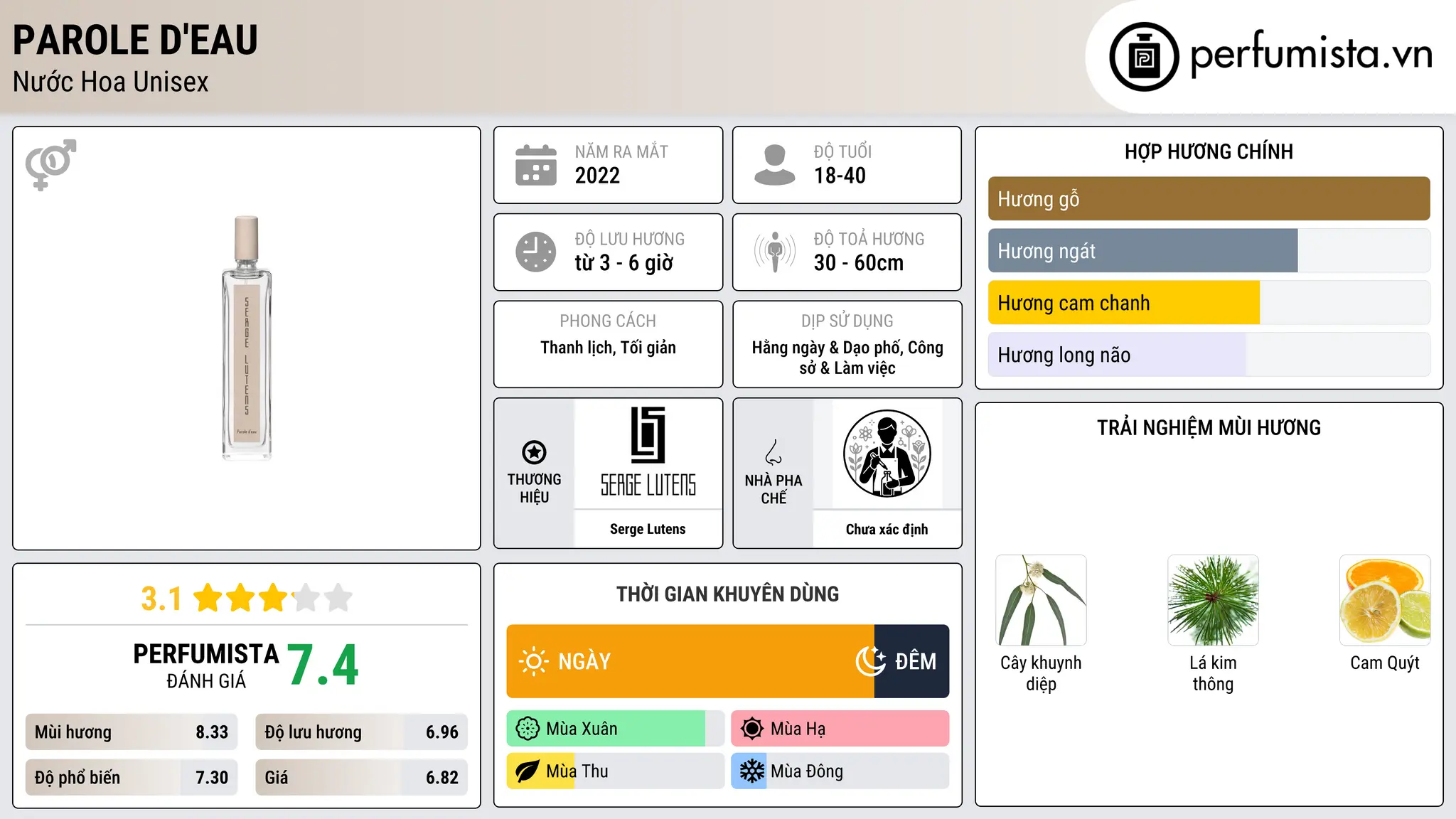The width and height of the screenshot is (1456, 819).
Task: Click the Mùi hương score row 8.33
Action: click(132, 732)
